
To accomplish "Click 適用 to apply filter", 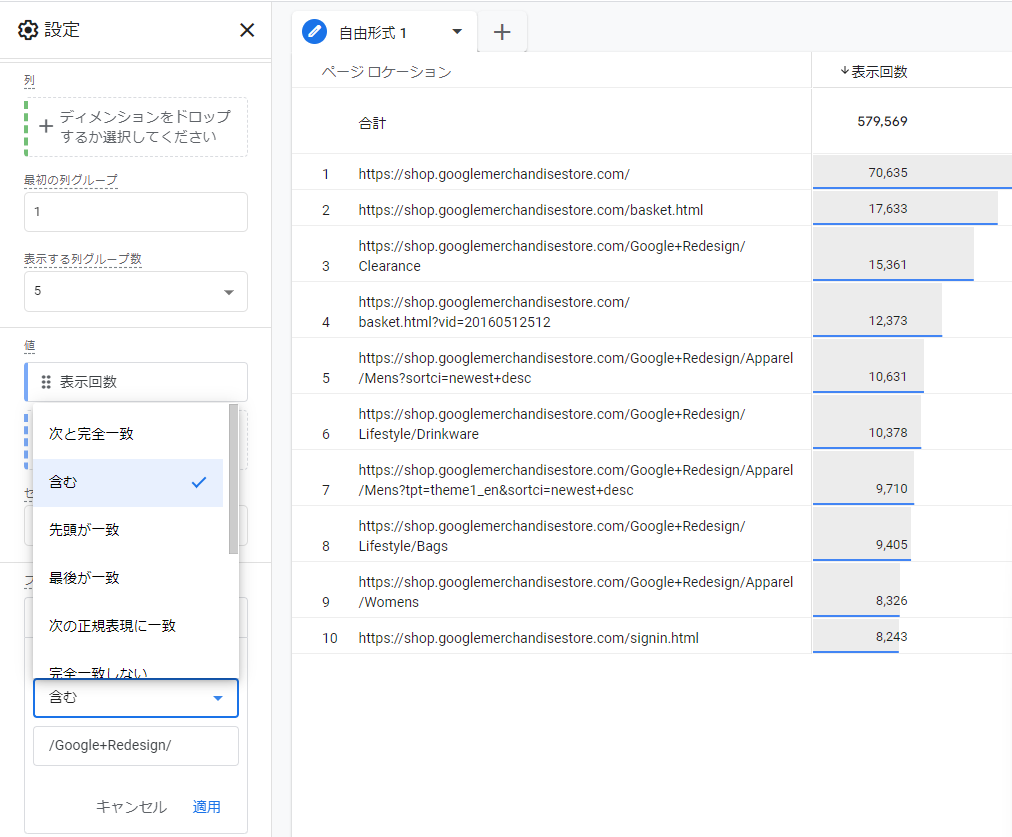I will 207,807.
